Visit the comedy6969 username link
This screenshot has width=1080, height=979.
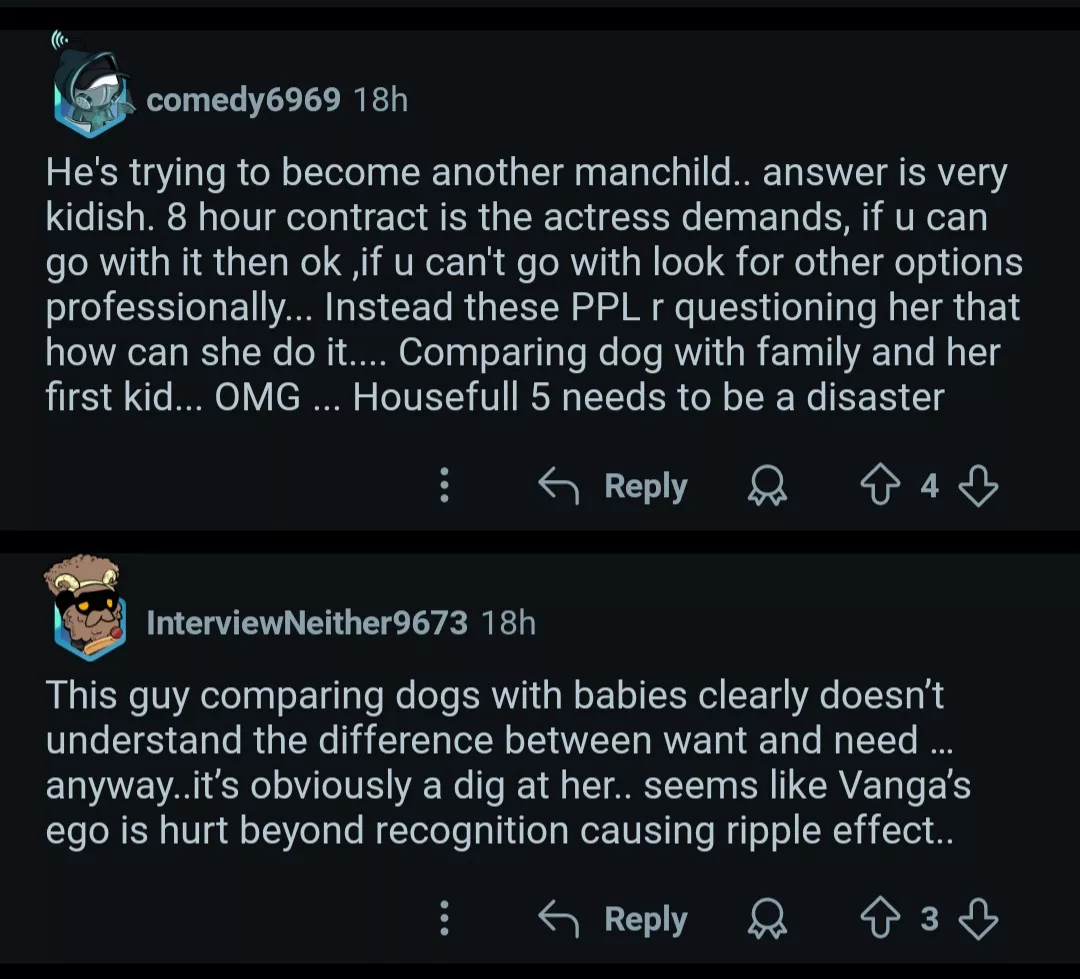pos(243,100)
